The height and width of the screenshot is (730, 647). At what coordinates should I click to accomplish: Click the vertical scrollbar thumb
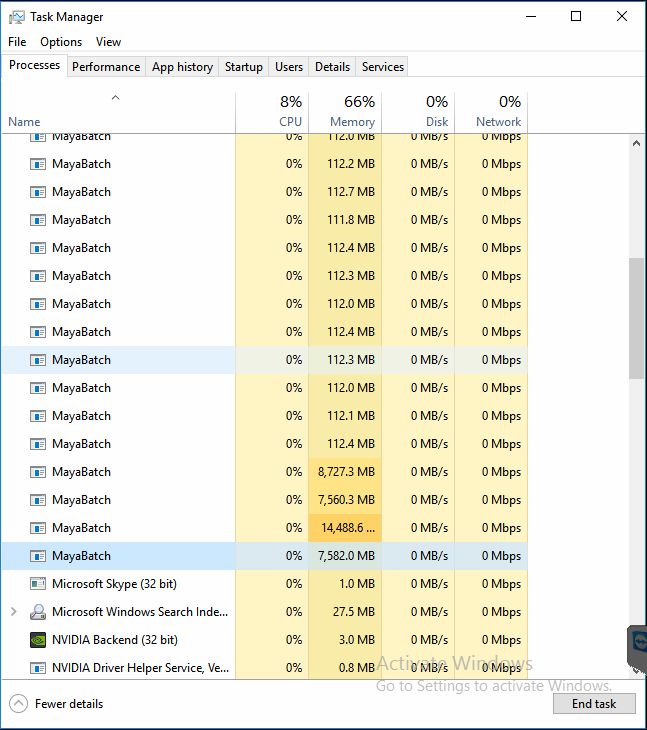[x=636, y=318]
